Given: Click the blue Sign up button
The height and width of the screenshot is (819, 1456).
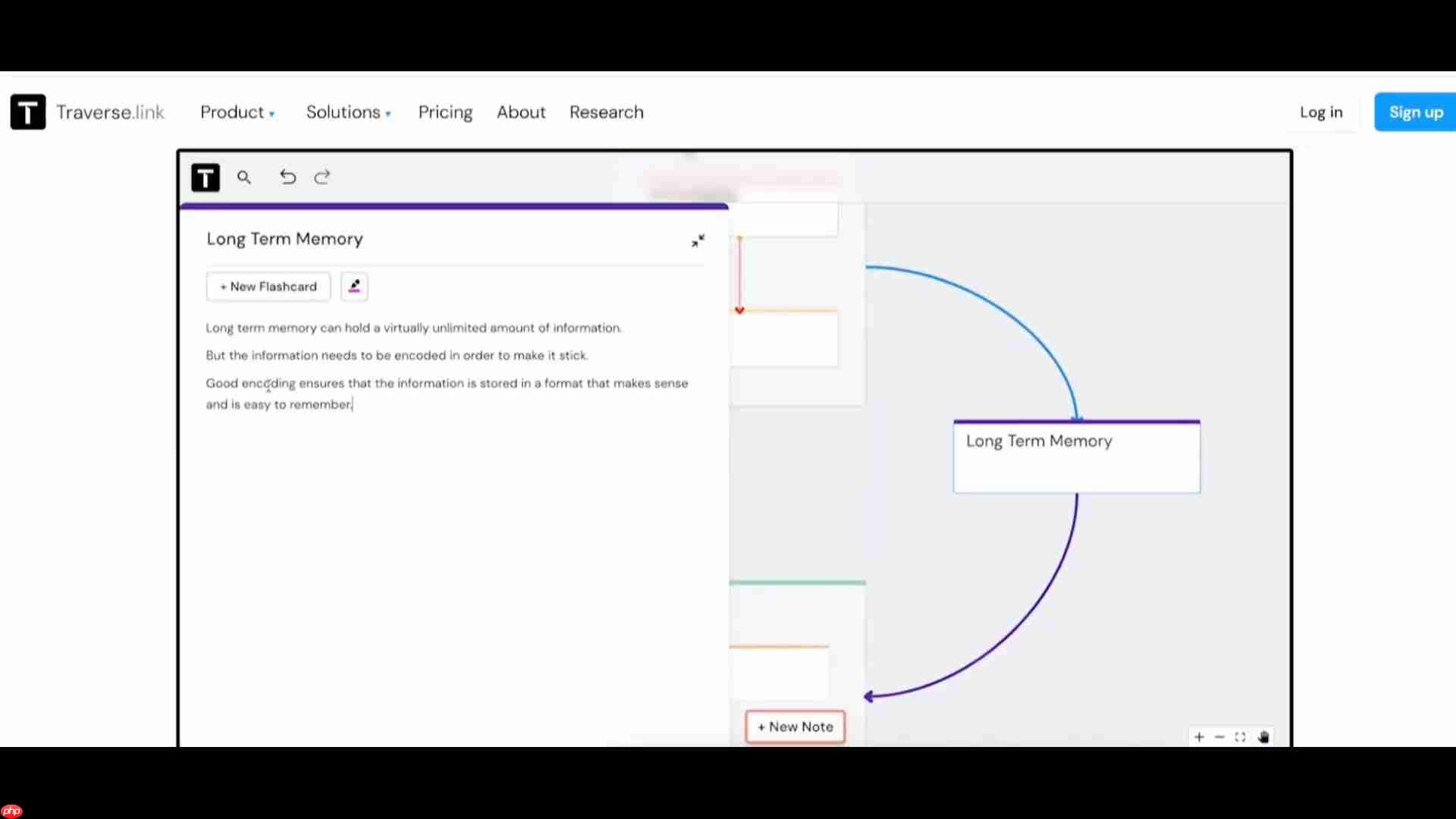Looking at the screenshot, I should (x=1415, y=112).
